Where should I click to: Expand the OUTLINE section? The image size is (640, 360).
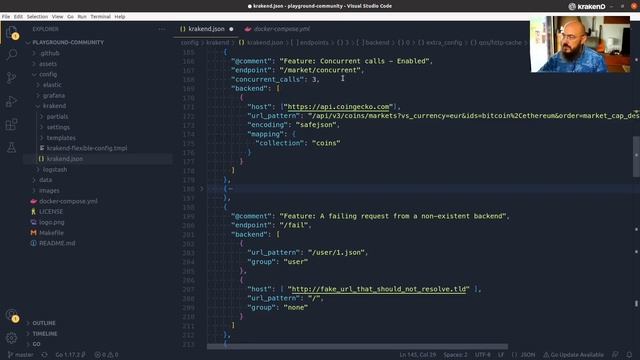[x=44, y=323]
